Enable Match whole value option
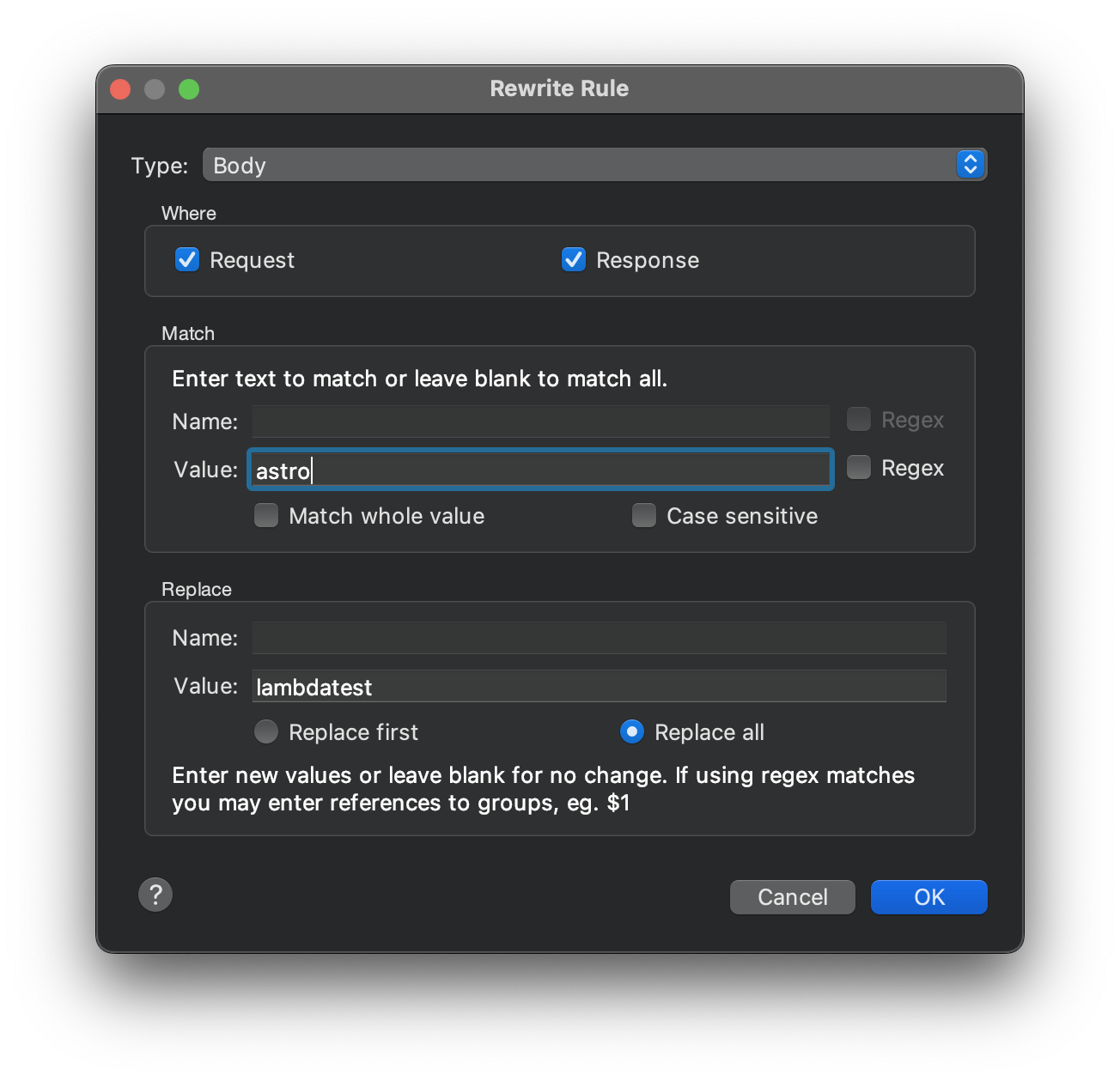The height and width of the screenshot is (1080, 1120). pos(266,516)
